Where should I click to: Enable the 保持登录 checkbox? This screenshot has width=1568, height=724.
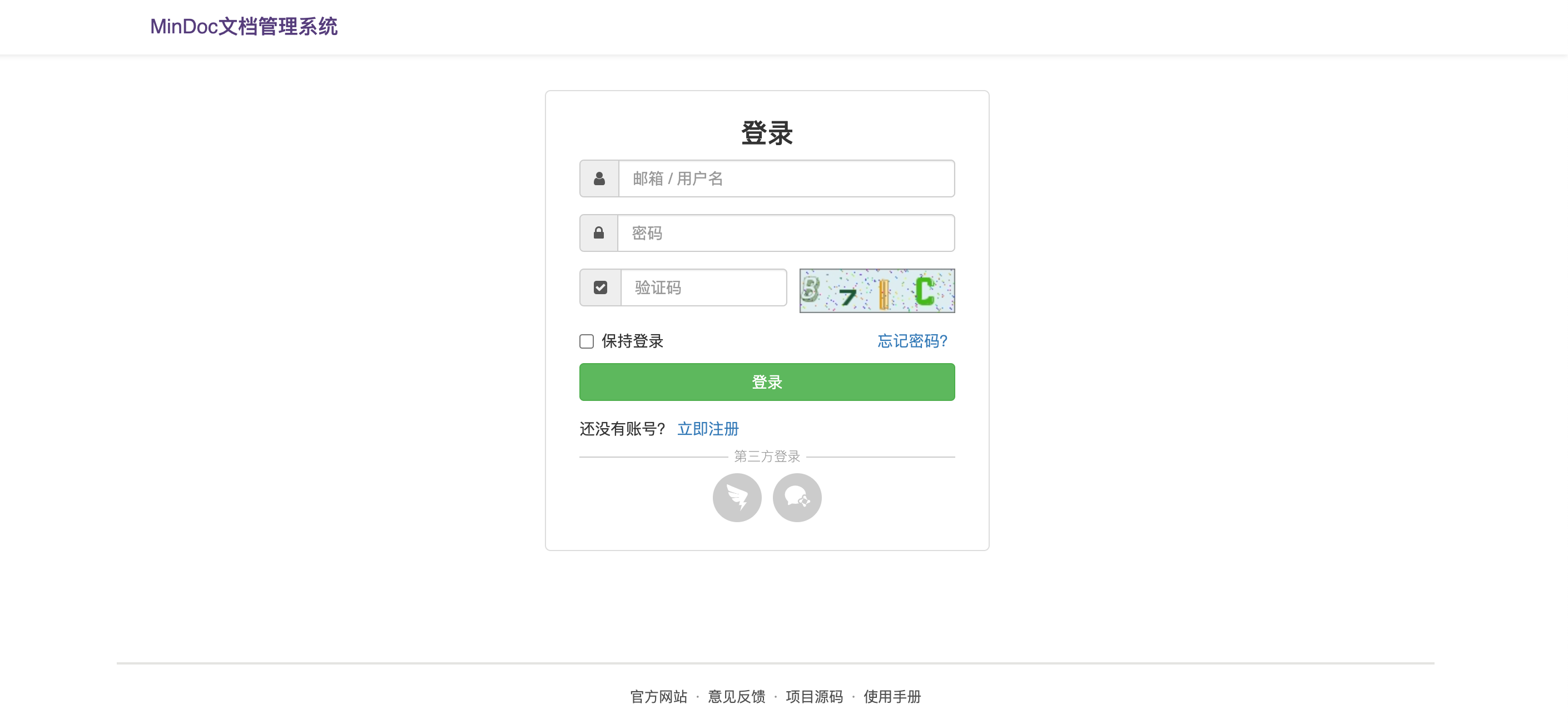click(x=586, y=341)
